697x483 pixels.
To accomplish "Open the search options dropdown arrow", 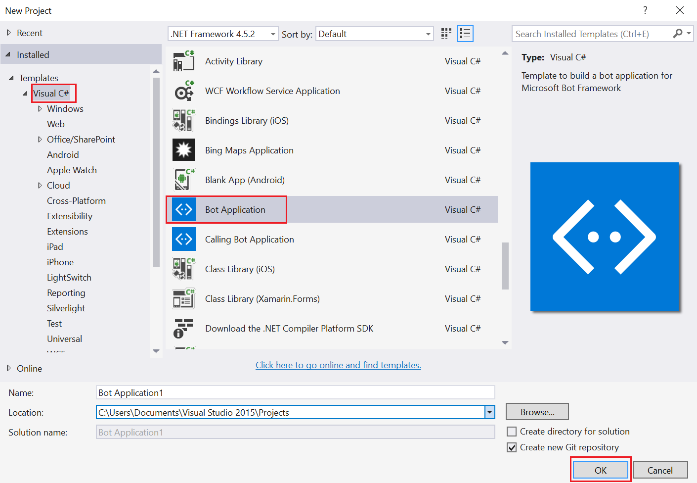I will coord(689,33).
